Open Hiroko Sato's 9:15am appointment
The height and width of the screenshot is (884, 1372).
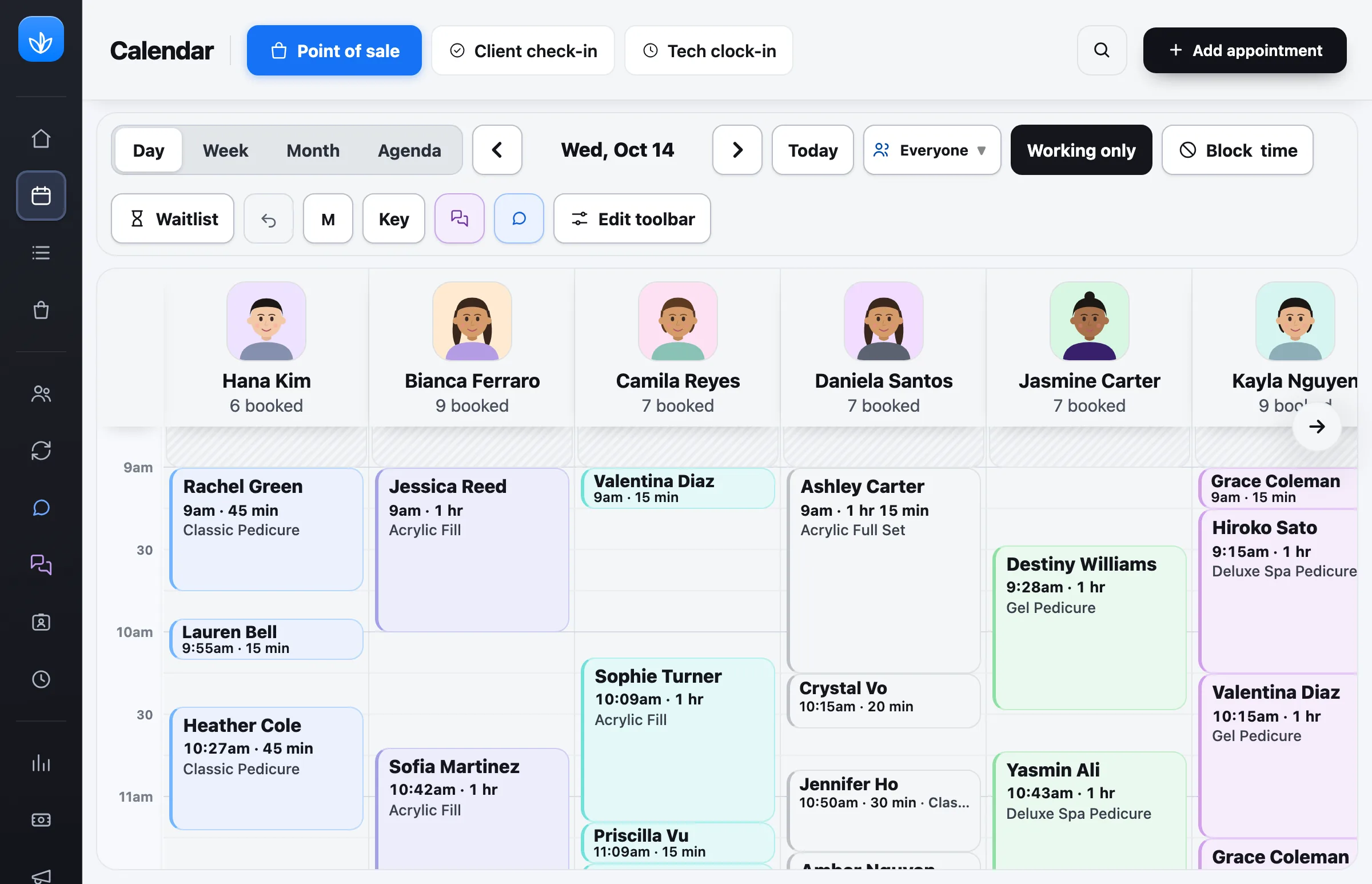click(1278, 591)
